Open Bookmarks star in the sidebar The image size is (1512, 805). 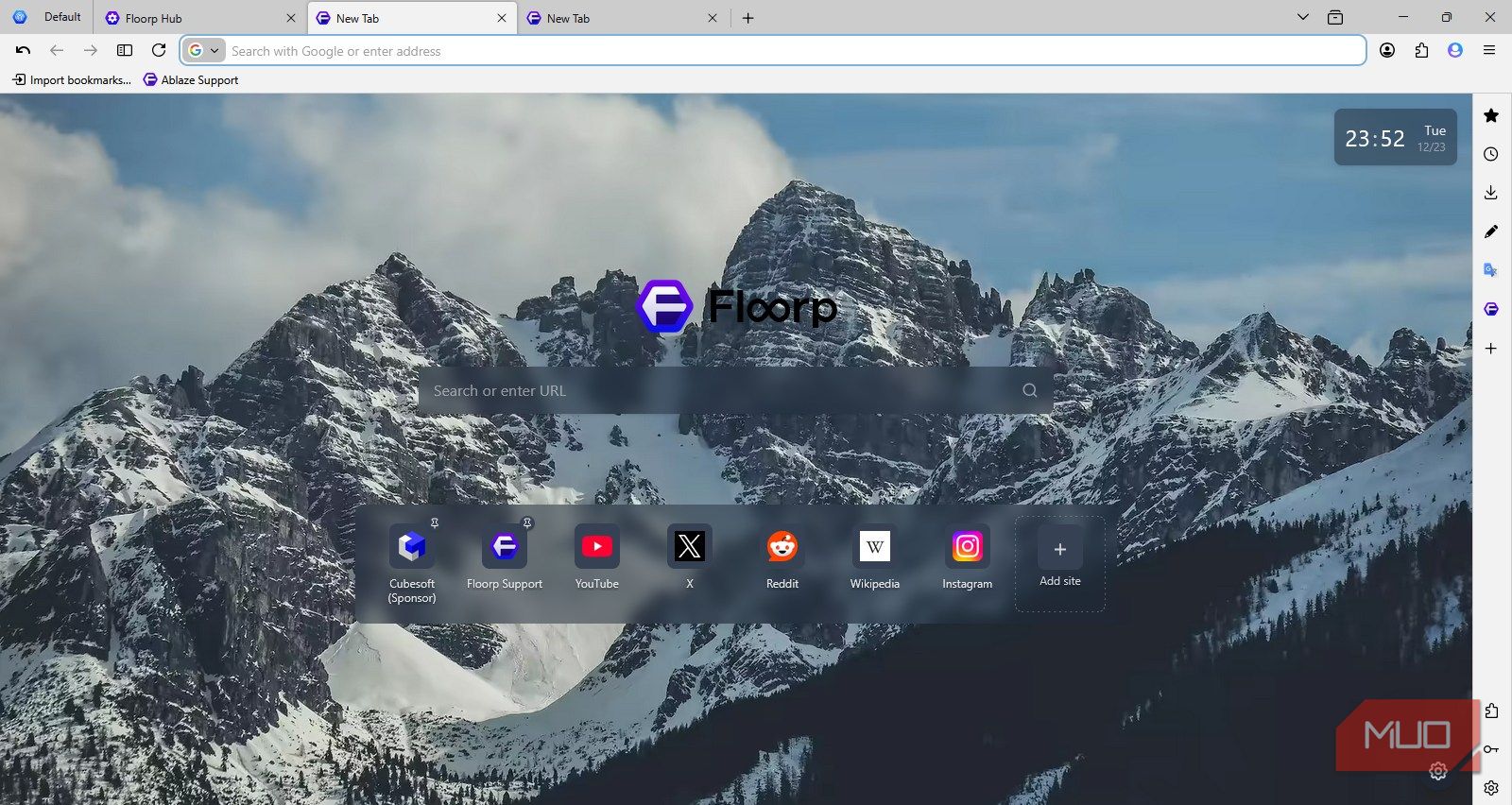pos(1491,115)
